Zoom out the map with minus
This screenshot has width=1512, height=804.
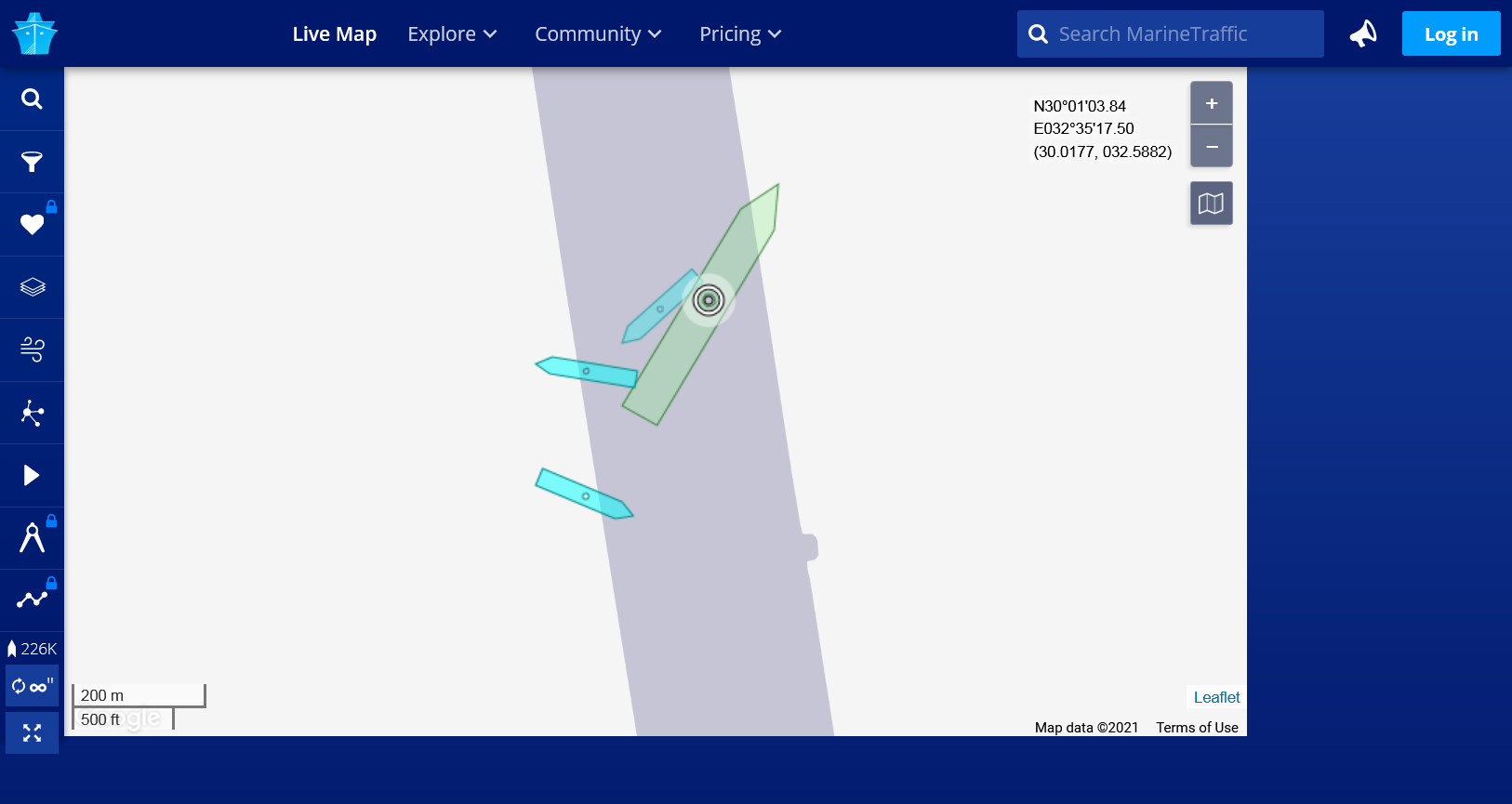1212,146
